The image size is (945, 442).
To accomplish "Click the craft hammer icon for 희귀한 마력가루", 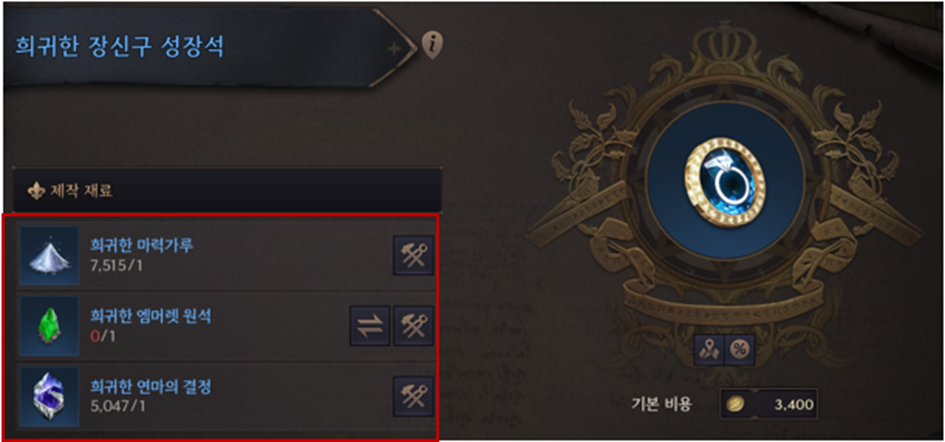I will click(x=413, y=255).
